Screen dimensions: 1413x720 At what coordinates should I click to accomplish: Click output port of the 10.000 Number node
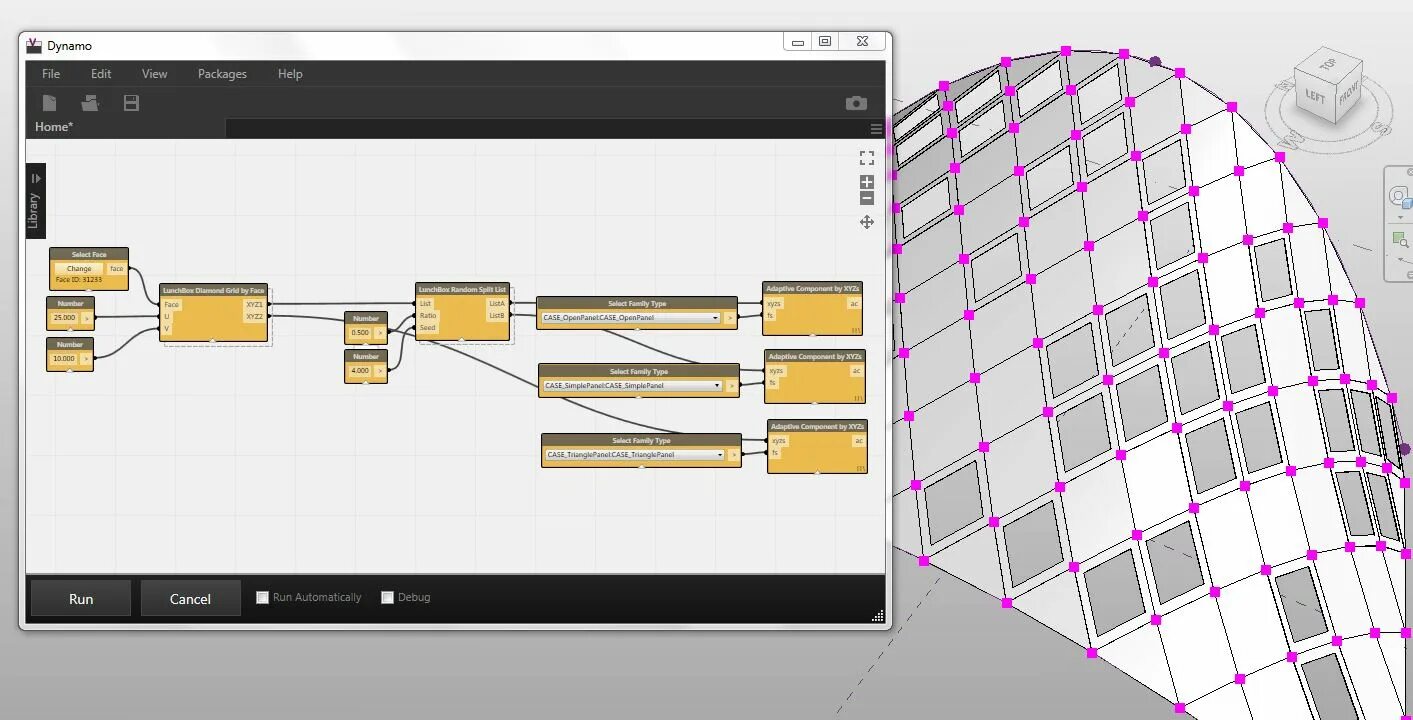(x=86, y=358)
